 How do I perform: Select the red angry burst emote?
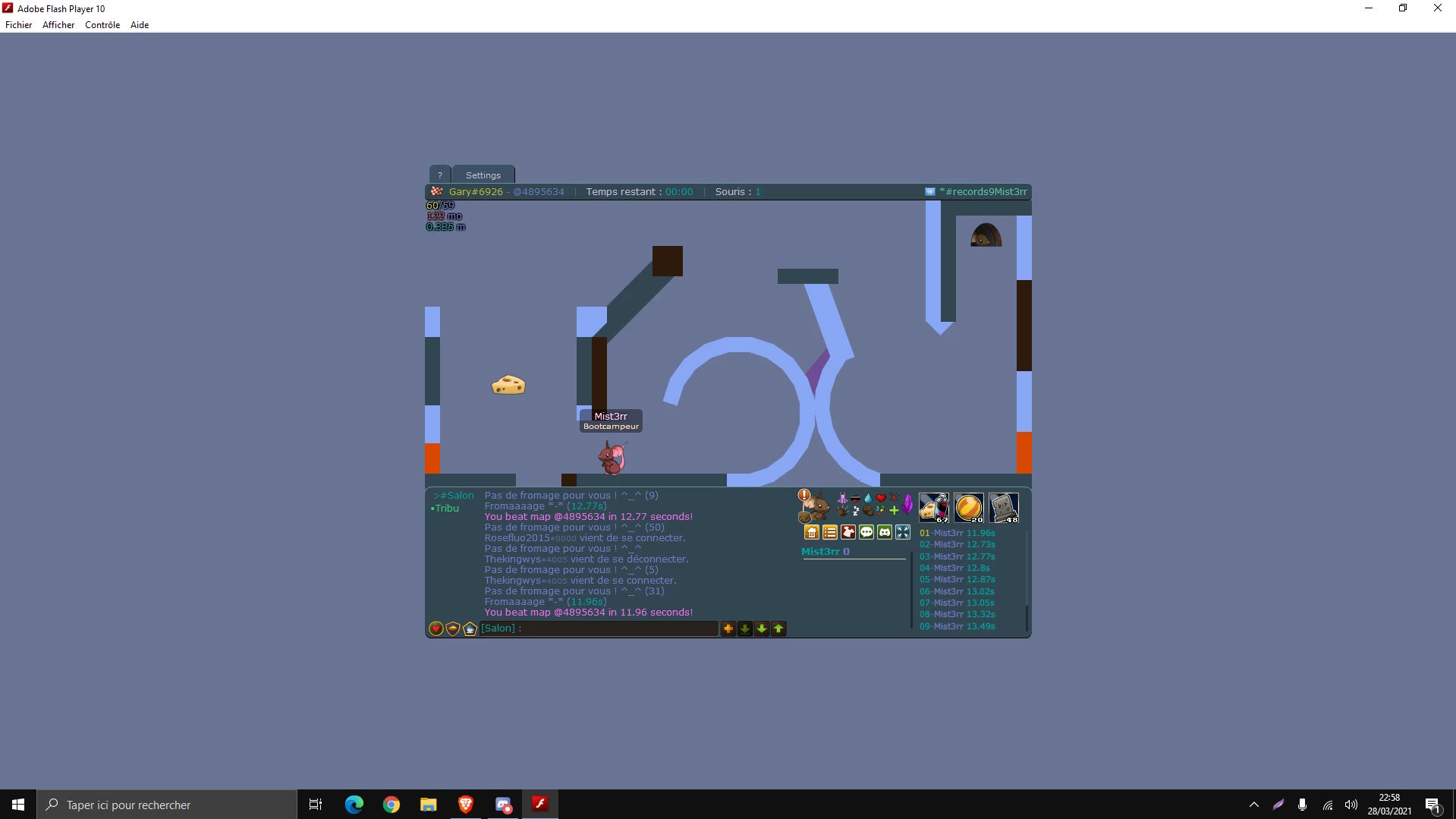[894, 499]
